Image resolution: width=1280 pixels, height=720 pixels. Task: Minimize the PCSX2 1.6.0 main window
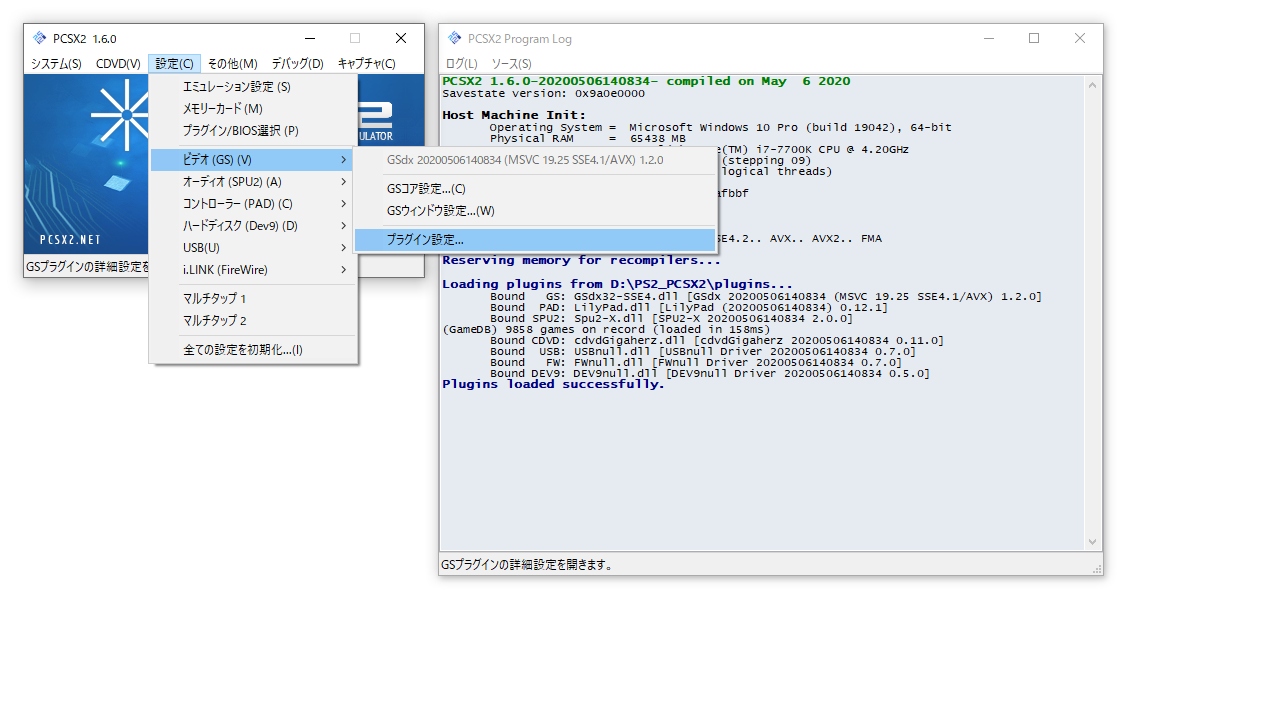(309, 38)
